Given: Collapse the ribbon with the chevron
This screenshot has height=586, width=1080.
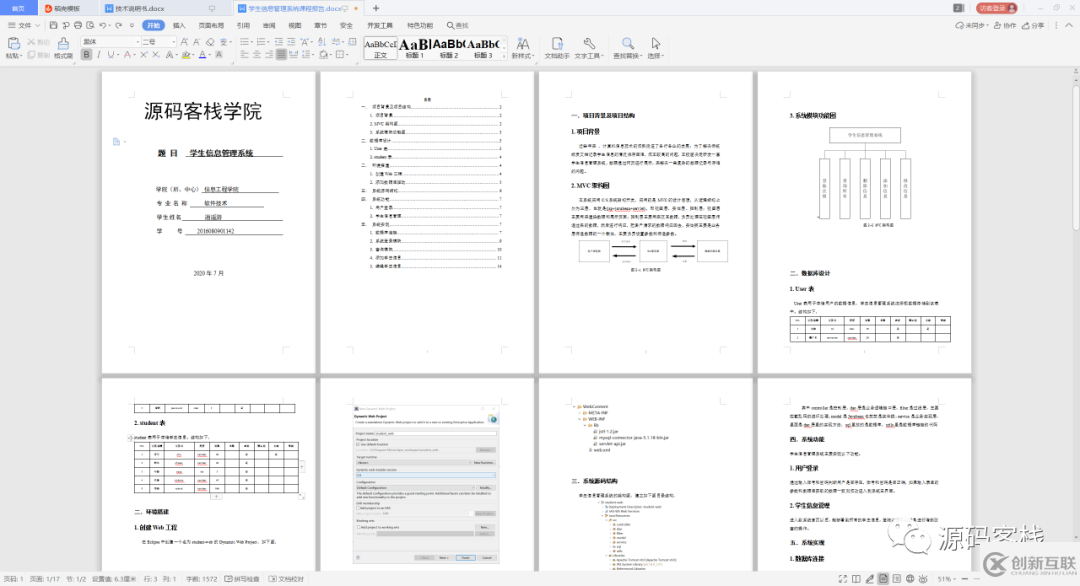Looking at the screenshot, I should pos(1069,25).
